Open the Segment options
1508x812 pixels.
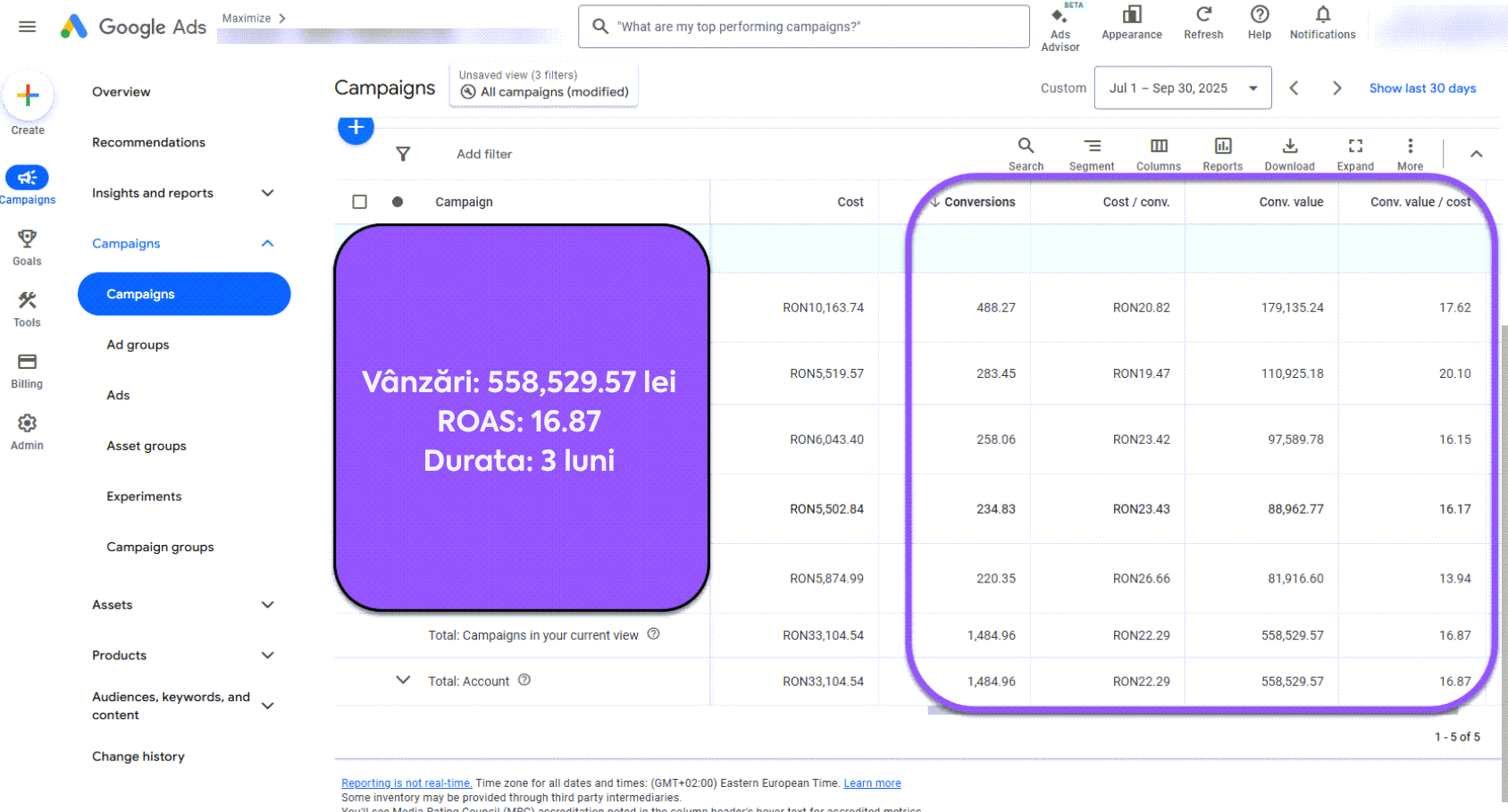pos(1092,152)
